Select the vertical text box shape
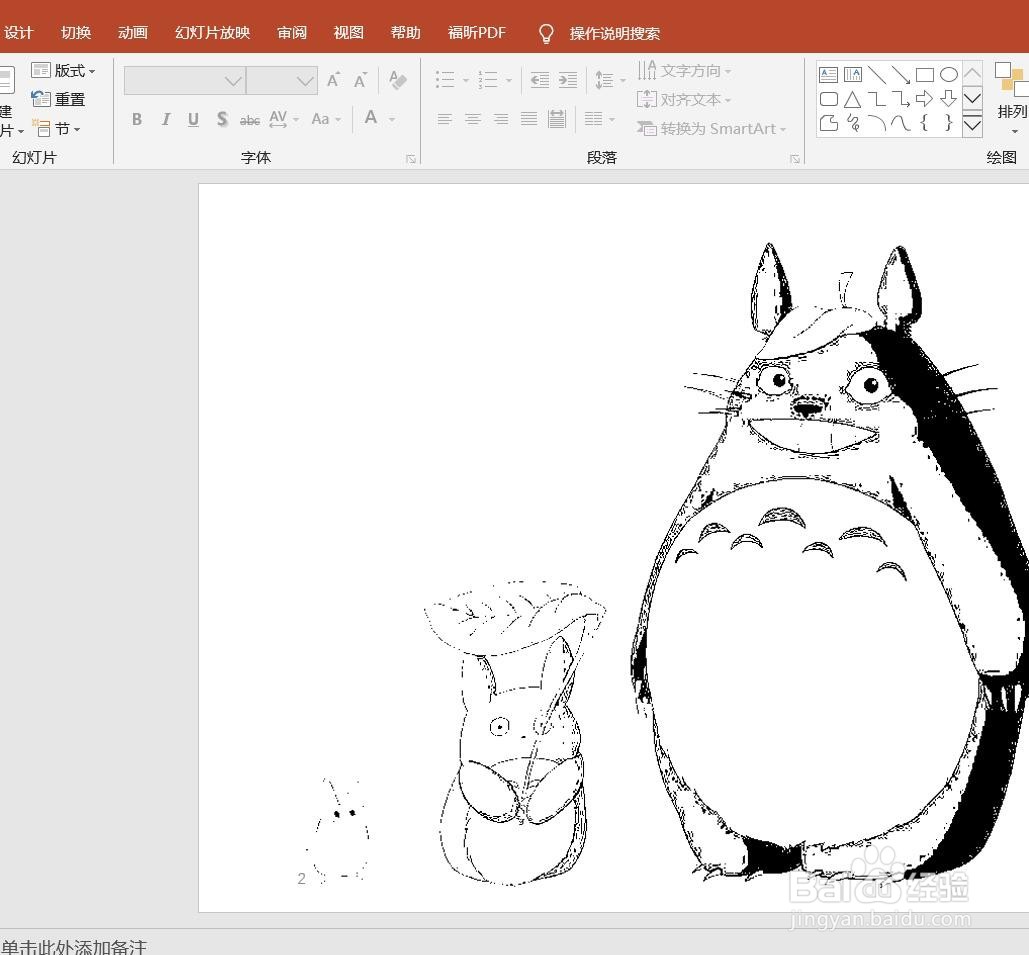 [852, 74]
